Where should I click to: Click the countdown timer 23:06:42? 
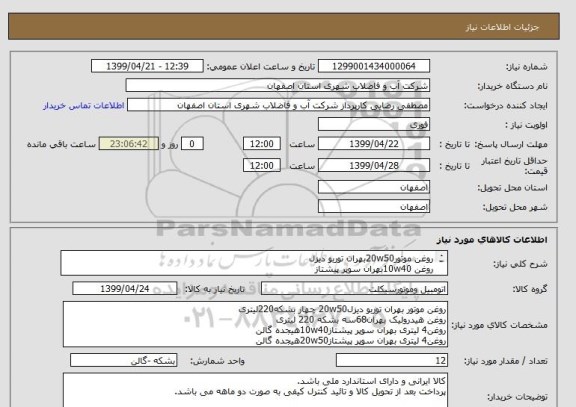pos(129,144)
